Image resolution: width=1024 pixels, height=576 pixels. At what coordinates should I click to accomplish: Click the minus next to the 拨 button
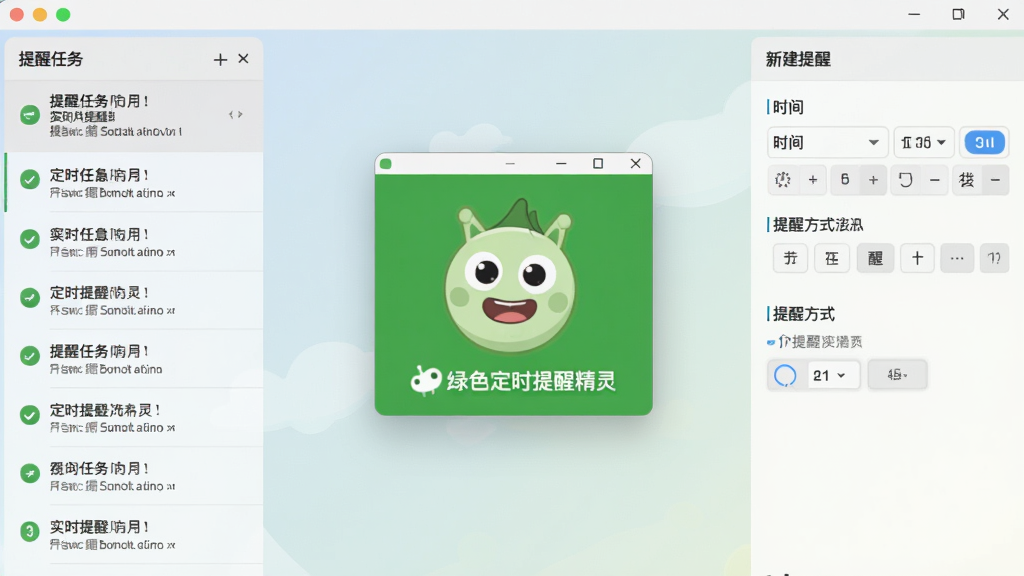(x=995, y=180)
